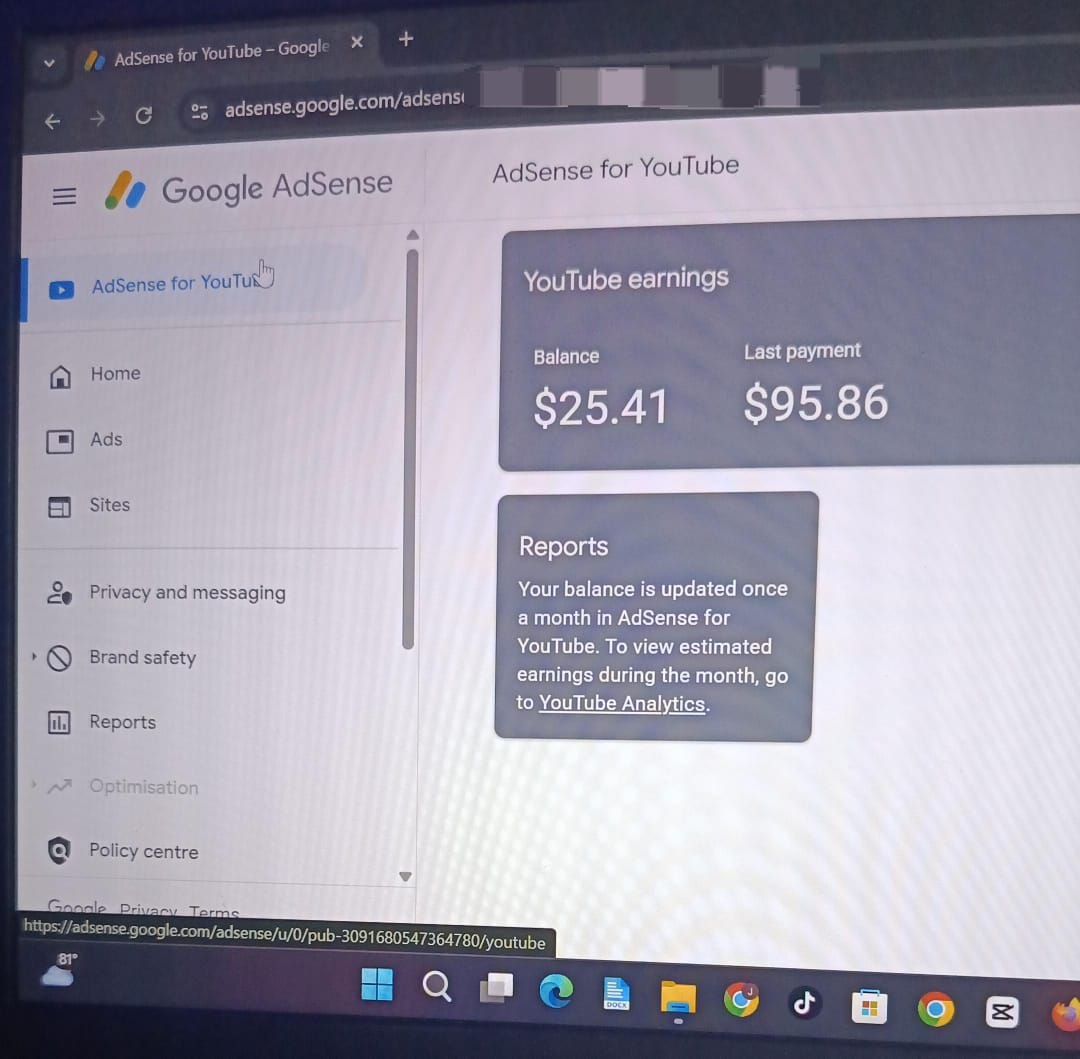The image size is (1080, 1059).
Task: Open Brand safety section
Action: tap(143, 658)
